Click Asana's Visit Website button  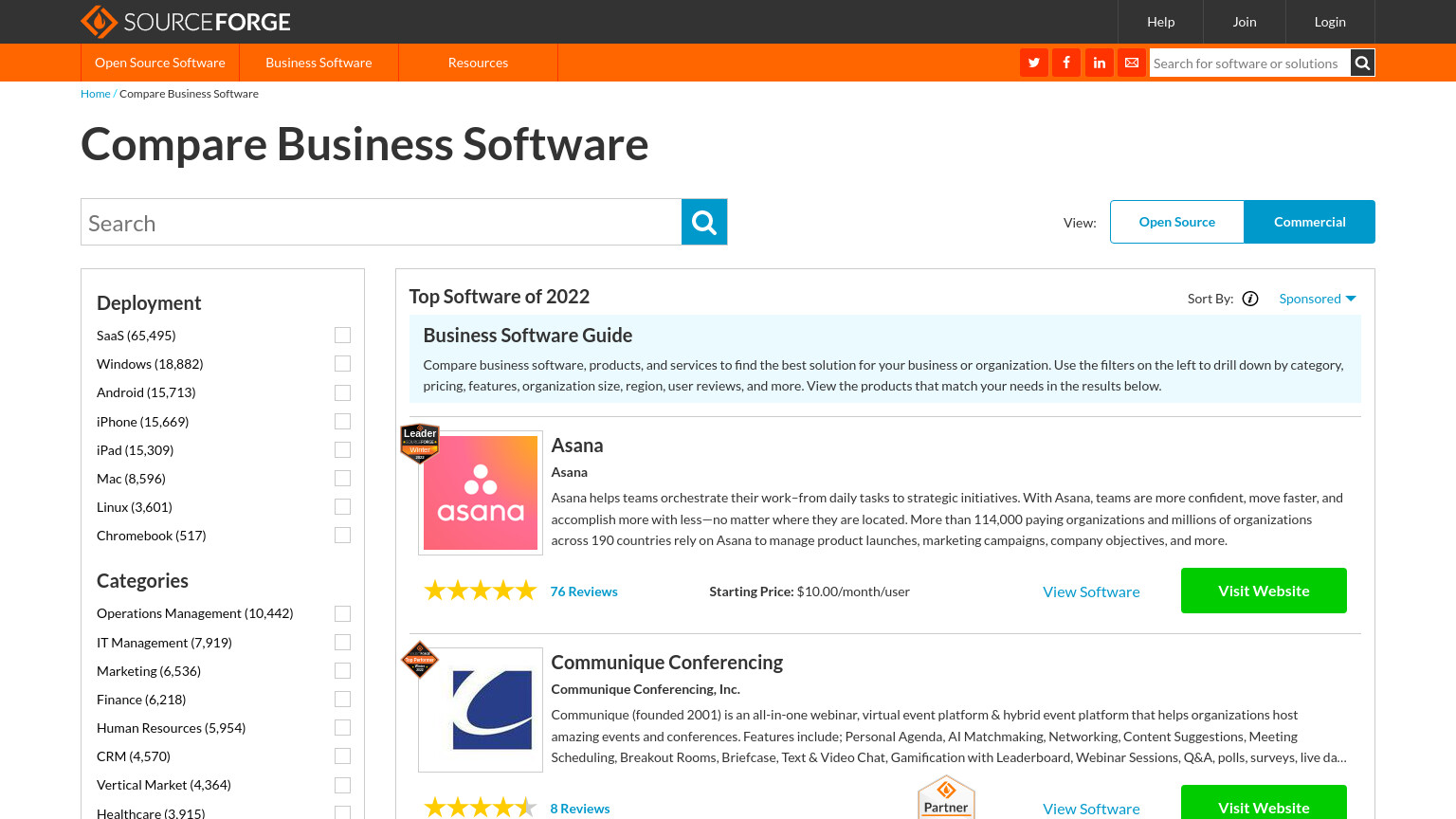tap(1264, 591)
